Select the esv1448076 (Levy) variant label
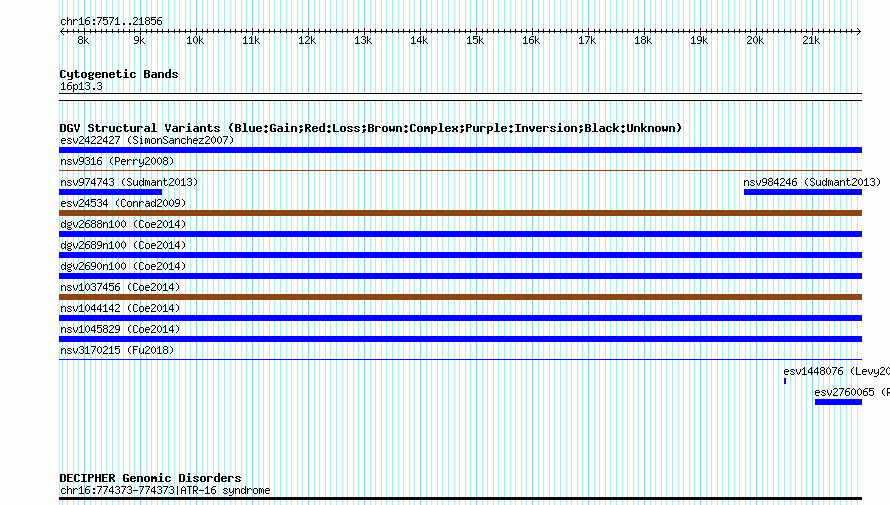 pyautogui.click(x=837, y=371)
